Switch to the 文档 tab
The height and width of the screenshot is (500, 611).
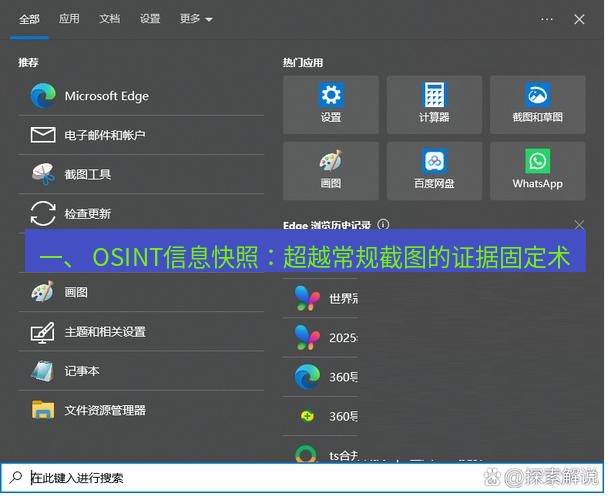click(109, 18)
